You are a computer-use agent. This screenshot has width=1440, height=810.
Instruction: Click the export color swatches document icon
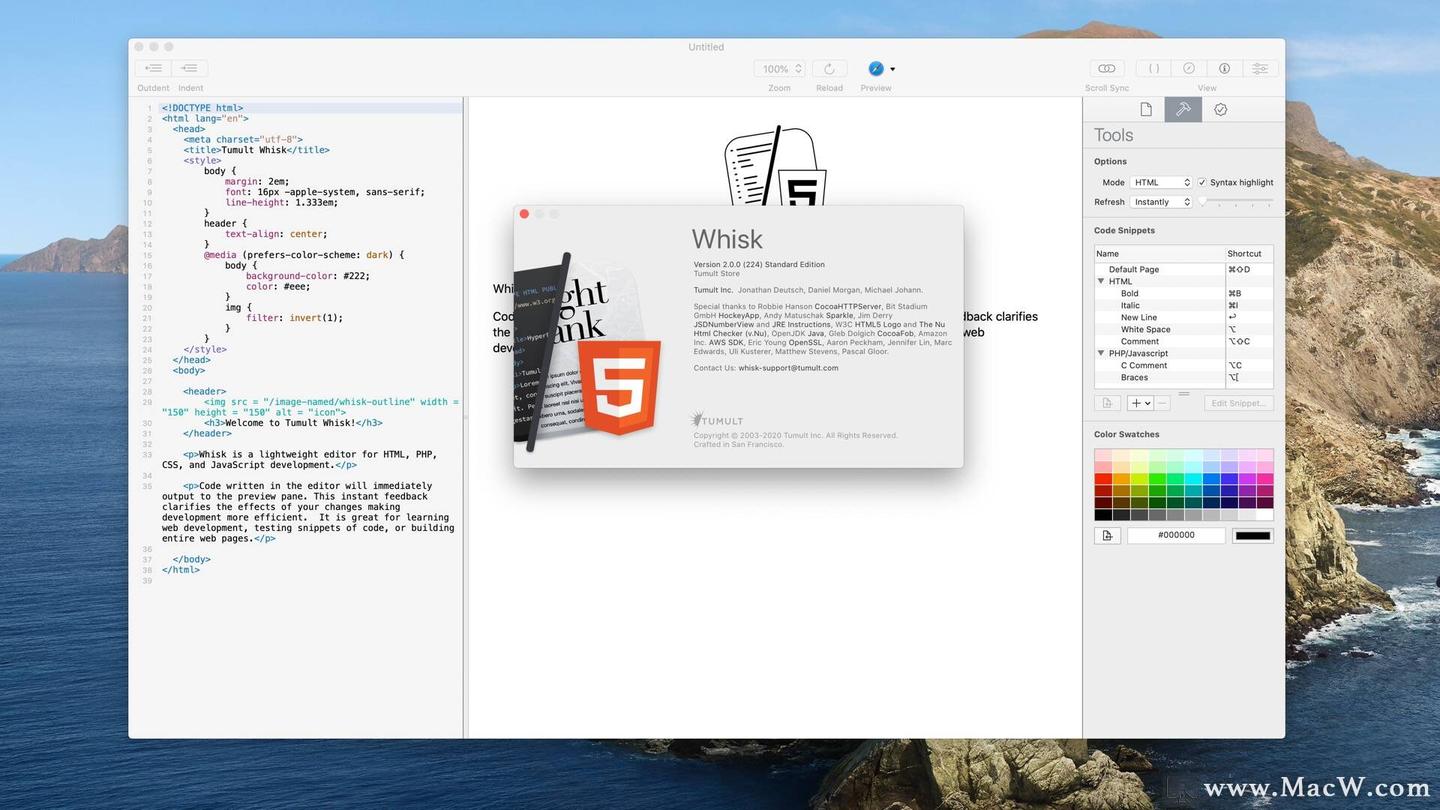(x=1106, y=535)
